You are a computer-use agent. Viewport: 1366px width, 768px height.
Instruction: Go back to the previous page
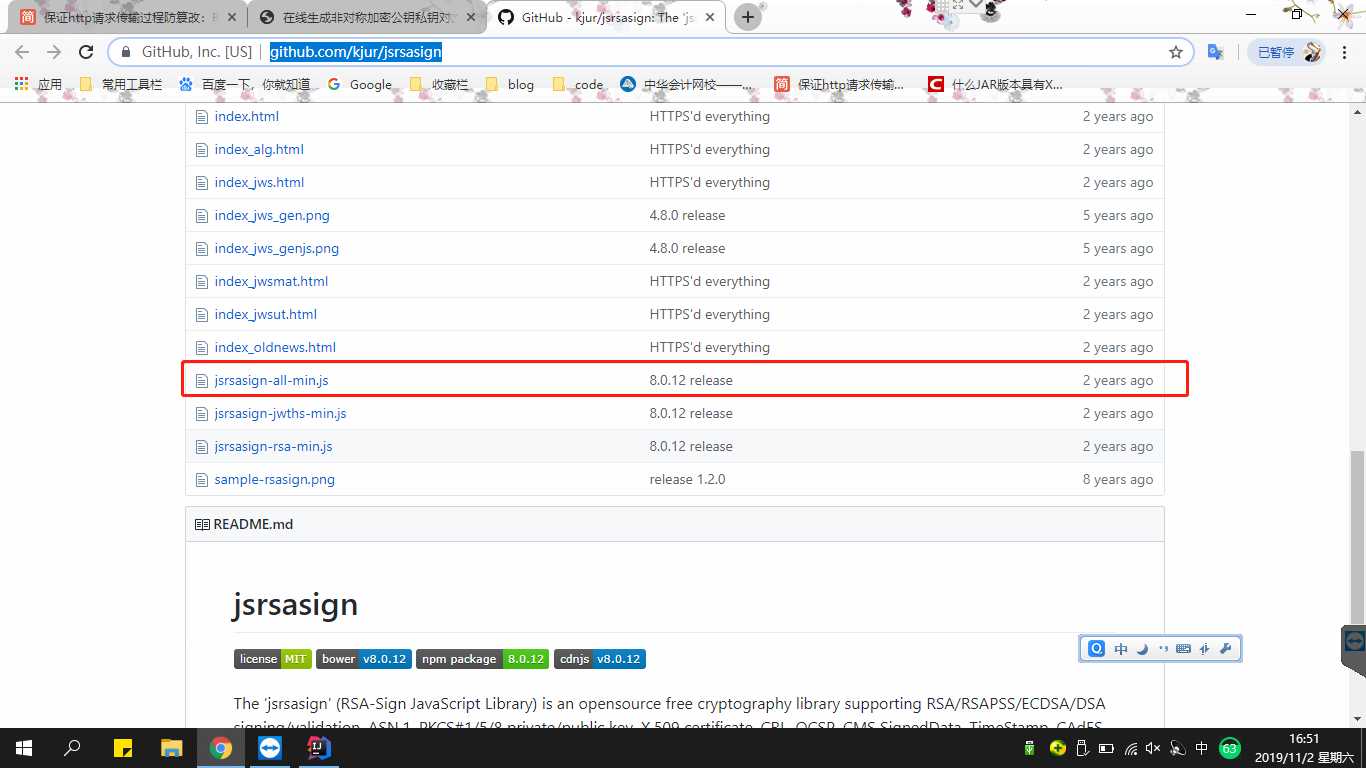point(22,52)
